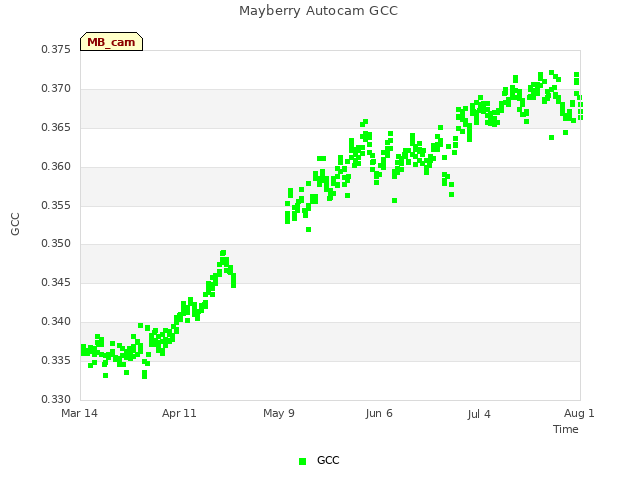Click the 0.335 y-axis value
640x480 pixels.
[56, 360]
